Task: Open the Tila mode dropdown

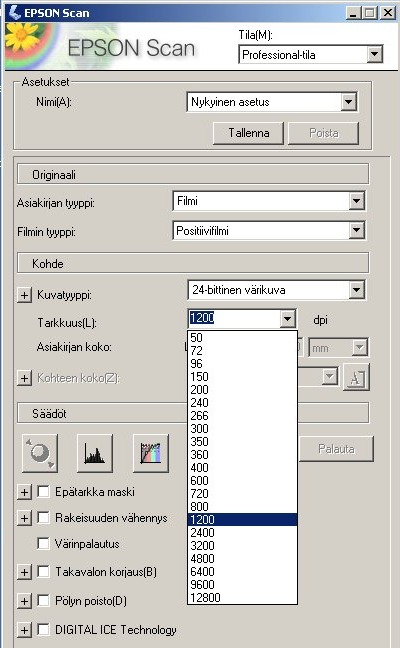Action: (374, 54)
